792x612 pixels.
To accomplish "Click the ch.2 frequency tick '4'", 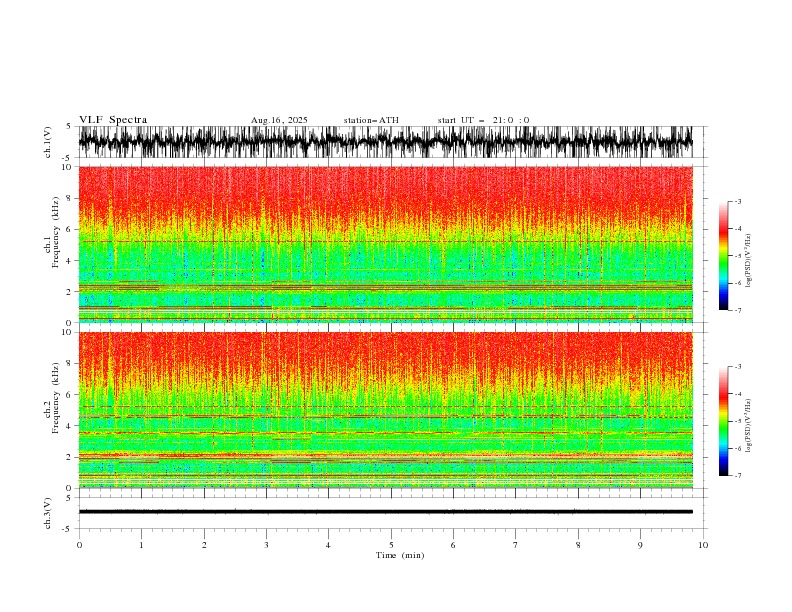I will [x=69, y=426].
